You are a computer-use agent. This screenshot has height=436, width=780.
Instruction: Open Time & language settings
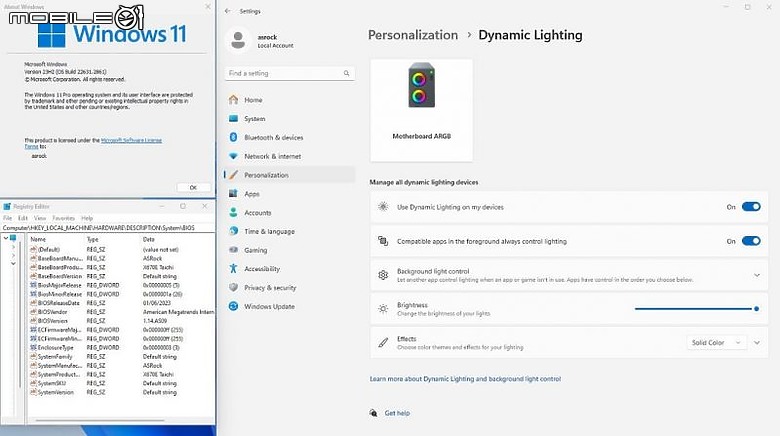coord(289,231)
